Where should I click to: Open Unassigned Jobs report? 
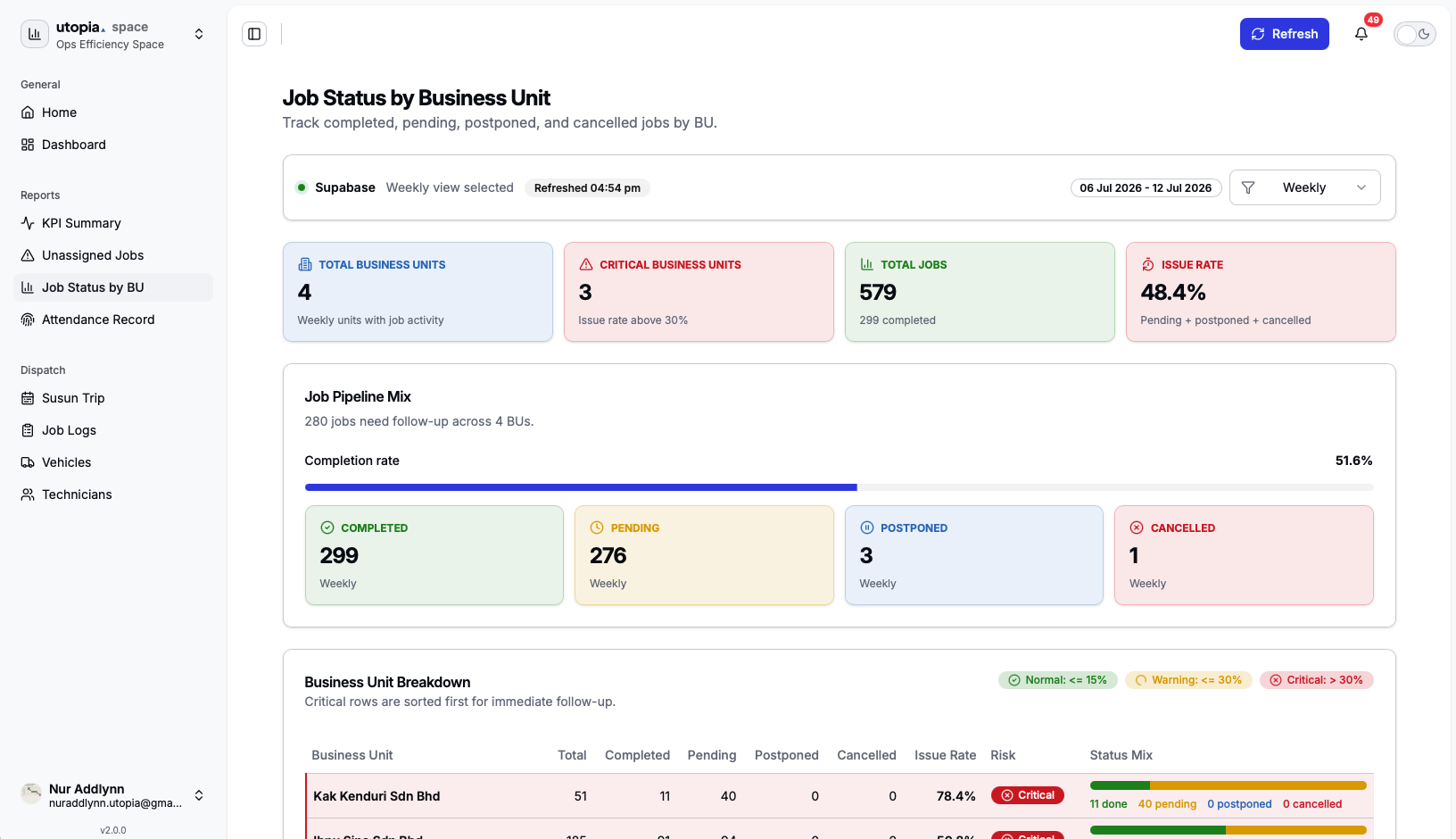click(x=113, y=255)
